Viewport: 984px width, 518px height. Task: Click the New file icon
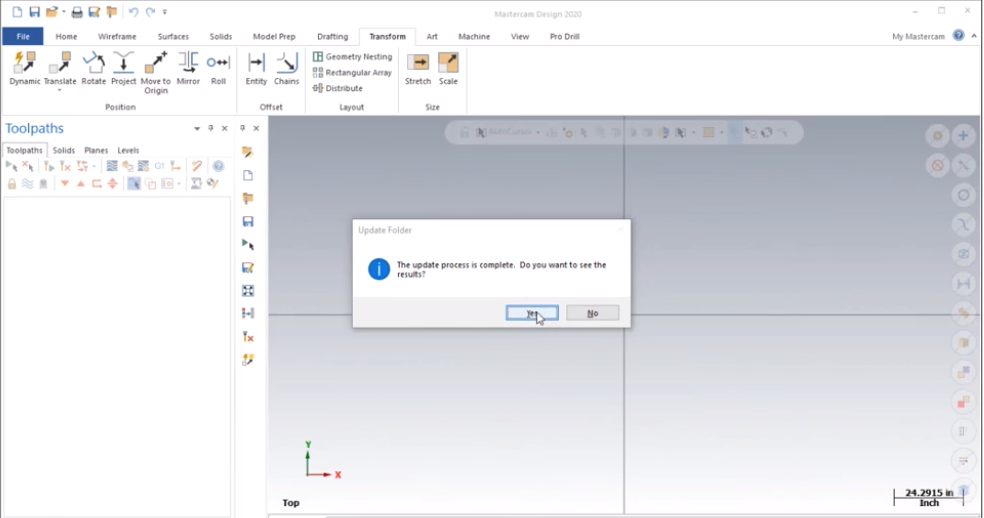[17, 12]
